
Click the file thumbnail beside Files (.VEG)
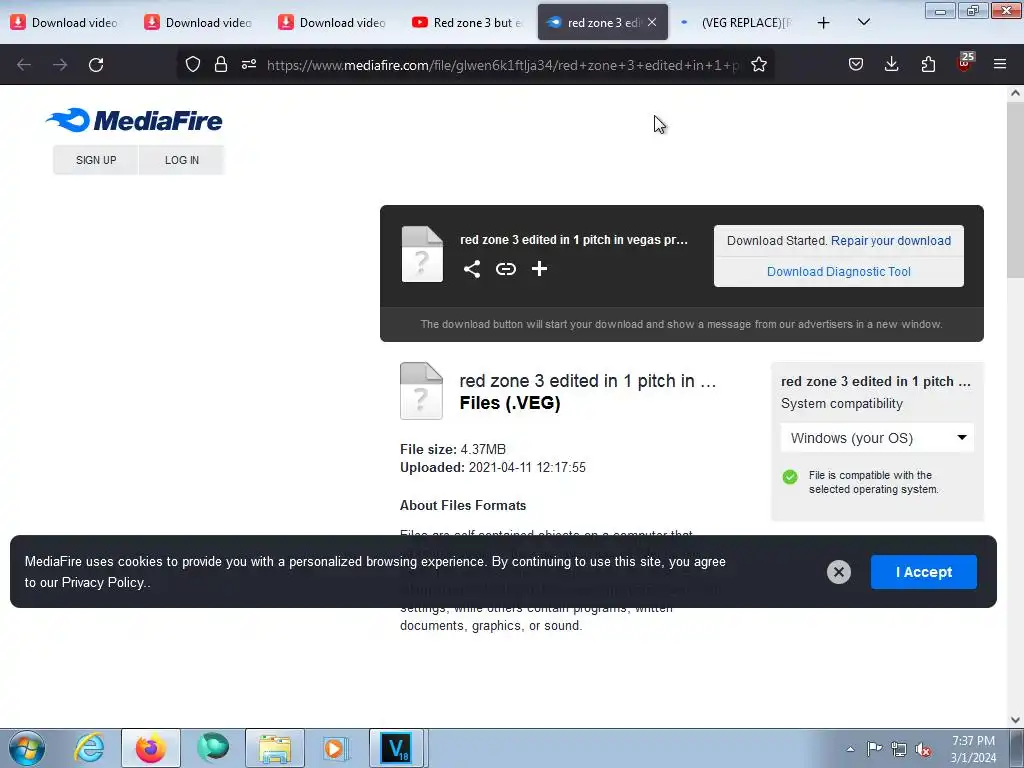(421, 391)
